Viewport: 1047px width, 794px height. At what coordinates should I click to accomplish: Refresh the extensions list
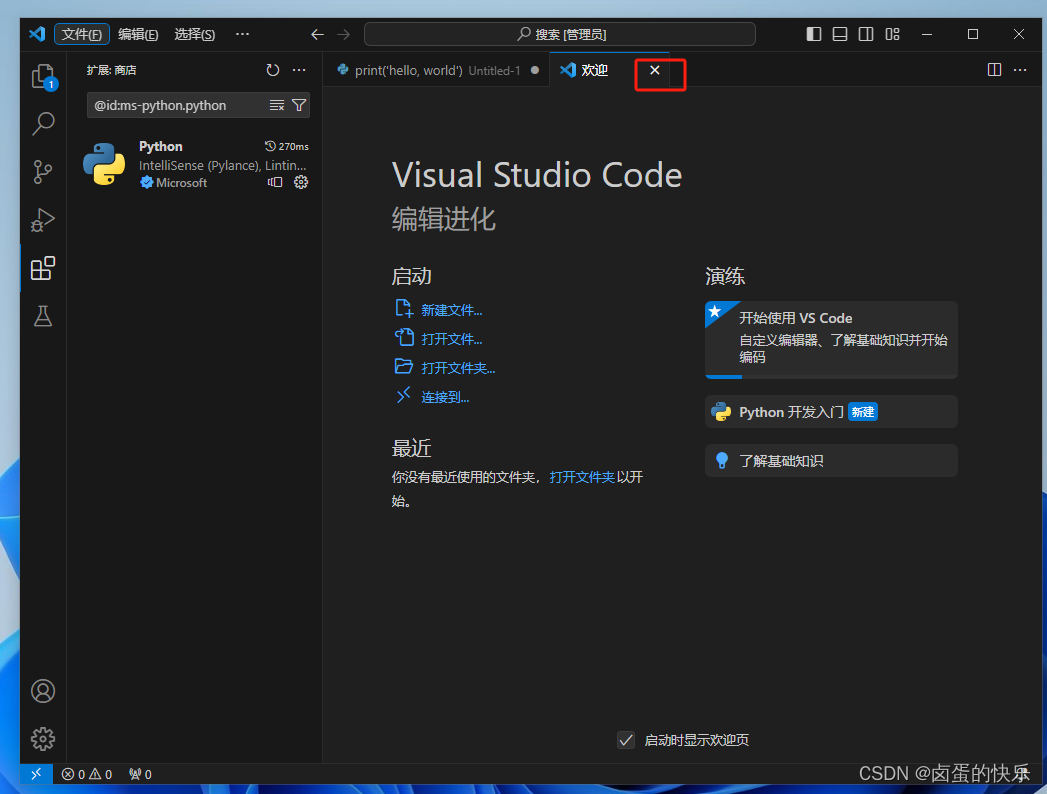coord(272,70)
